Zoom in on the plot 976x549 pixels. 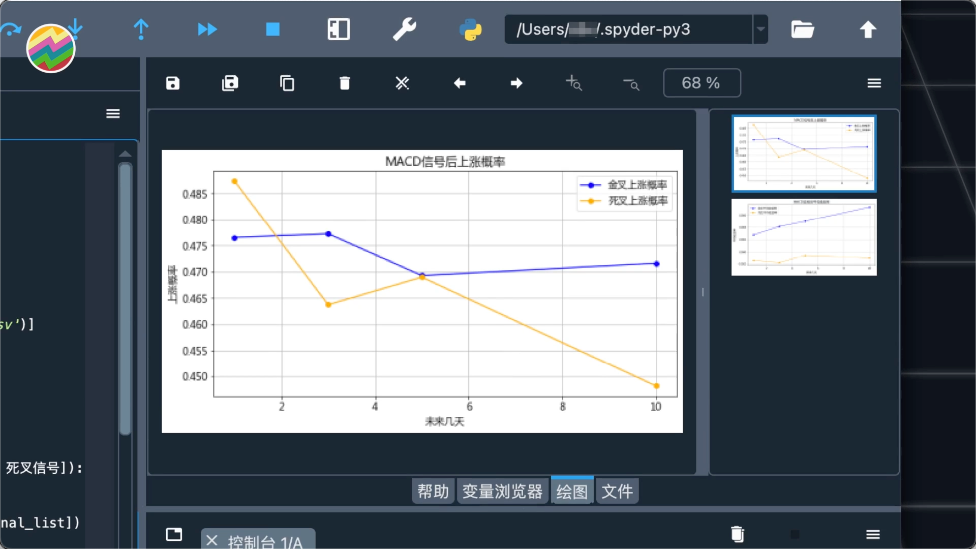(574, 83)
